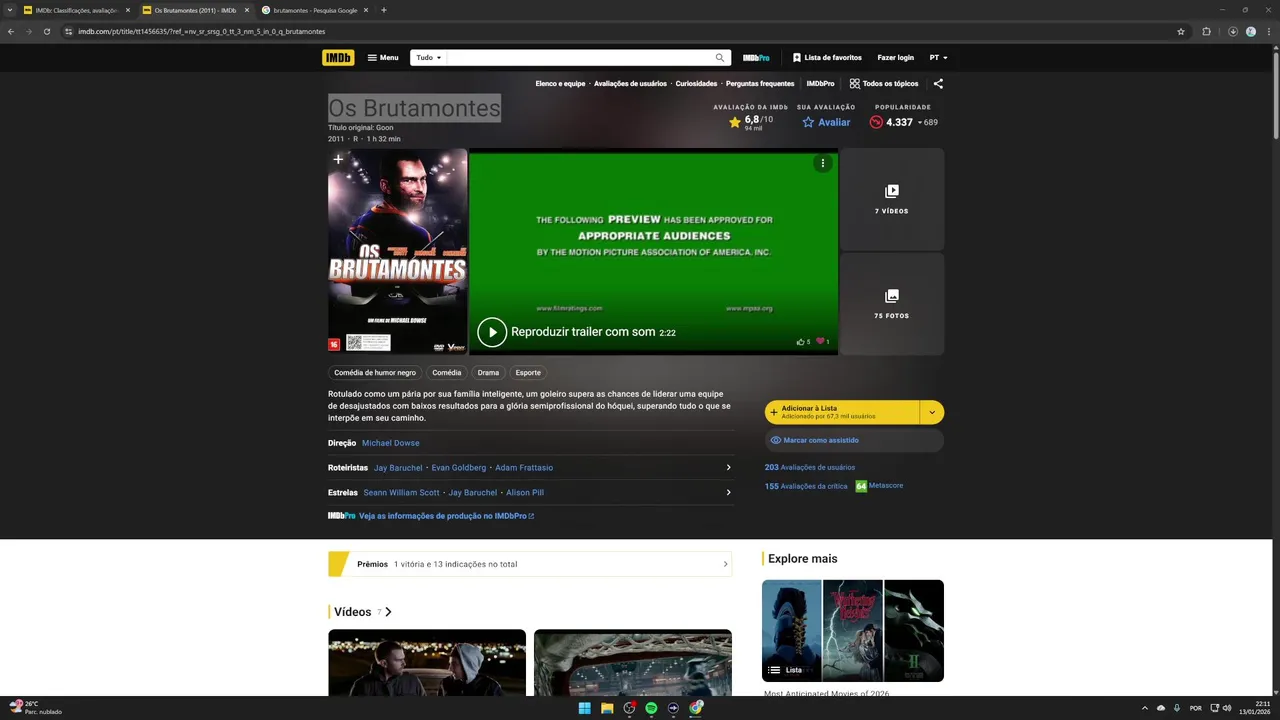Click Adicionar à Lista button
Viewport: 1280px width, 720px height.
tap(842, 412)
